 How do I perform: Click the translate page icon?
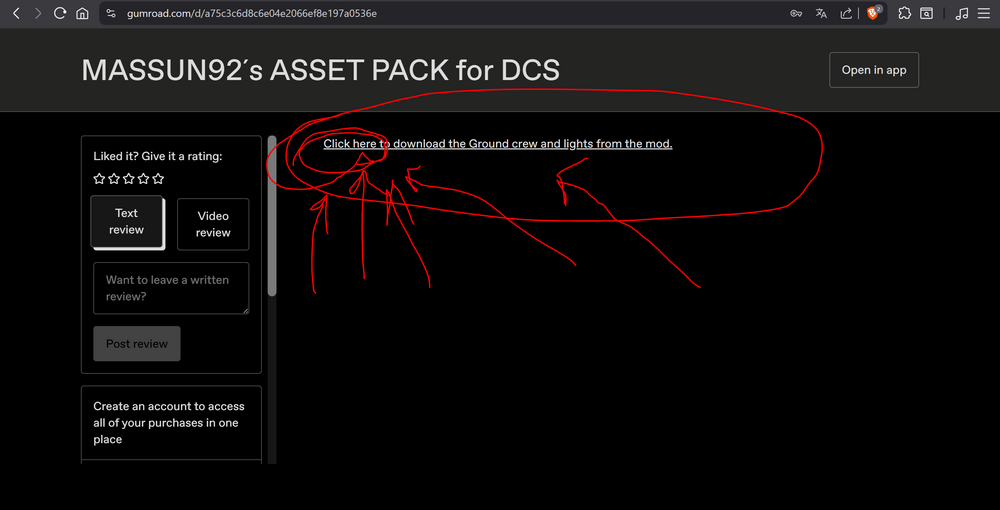pos(821,13)
